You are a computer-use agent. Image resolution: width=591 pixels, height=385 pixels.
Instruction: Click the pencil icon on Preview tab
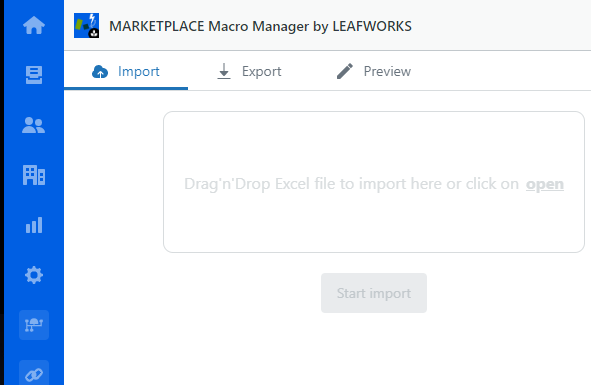(345, 71)
